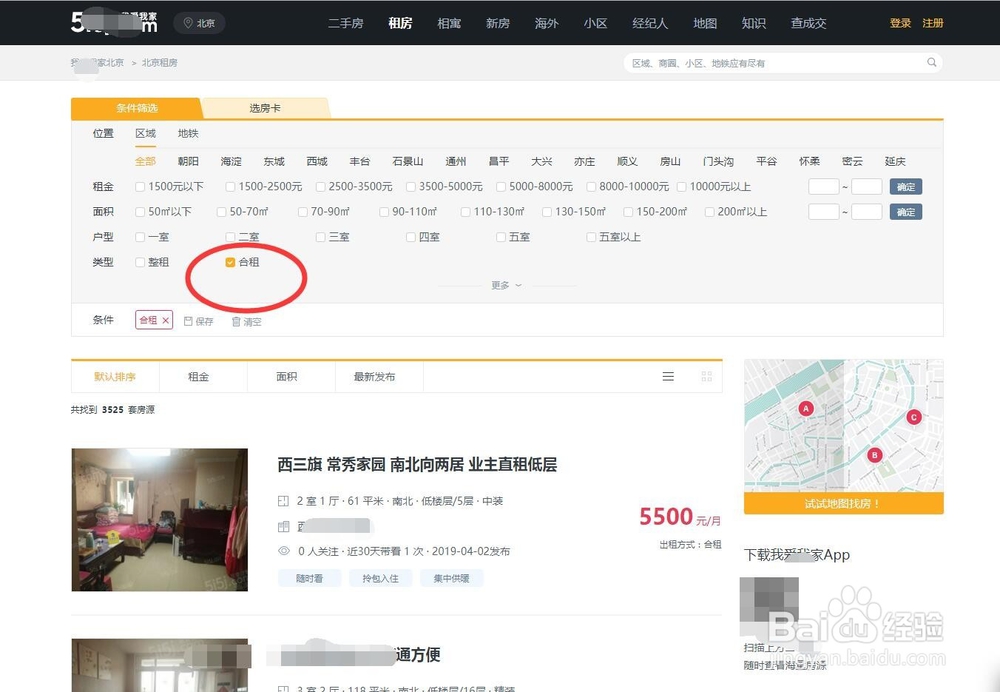Open the map preview thumbnail
Screen dimensions: 1000x692
coord(844,425)
